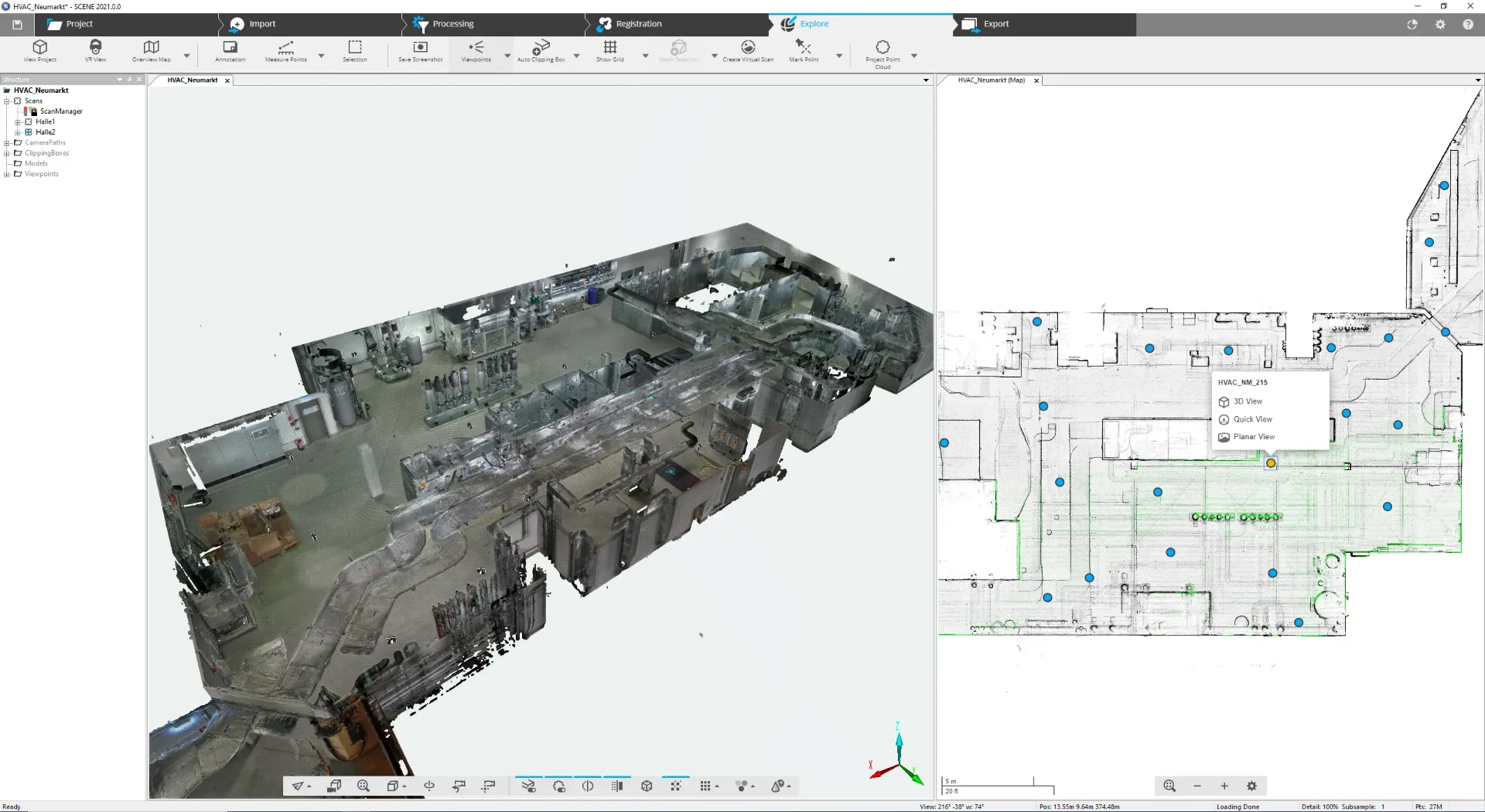Expand the Halle1 scan cluster

[18, 122]
